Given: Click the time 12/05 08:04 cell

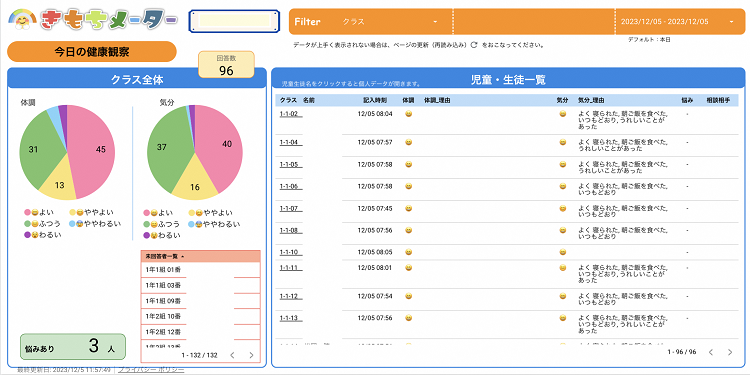Looking at the screenshot, I should pyautogui.click(x=375, y=114).
